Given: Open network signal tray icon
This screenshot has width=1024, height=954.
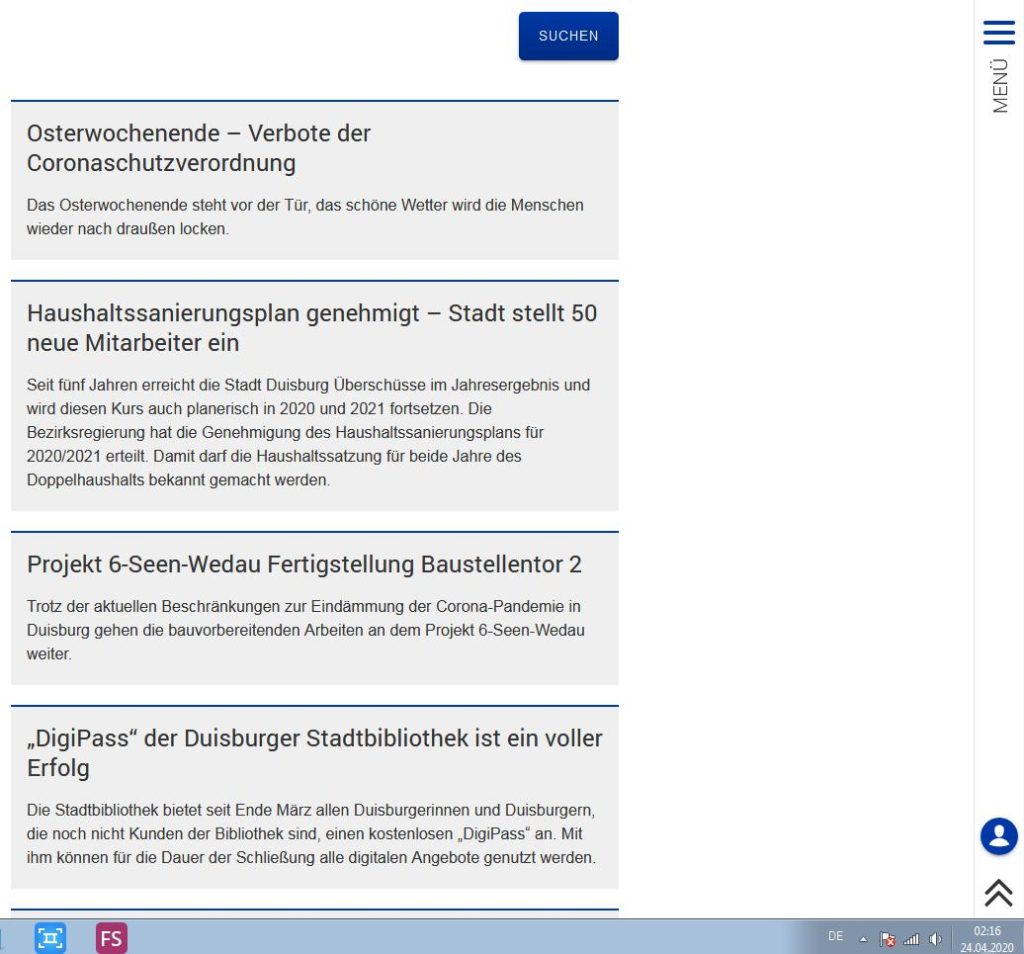Looking at the screenshot, I should pos(911,939).
